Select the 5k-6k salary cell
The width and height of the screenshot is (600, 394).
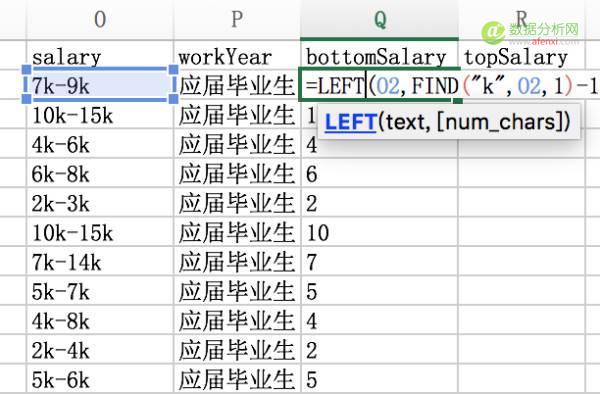[x=100, y=379]
